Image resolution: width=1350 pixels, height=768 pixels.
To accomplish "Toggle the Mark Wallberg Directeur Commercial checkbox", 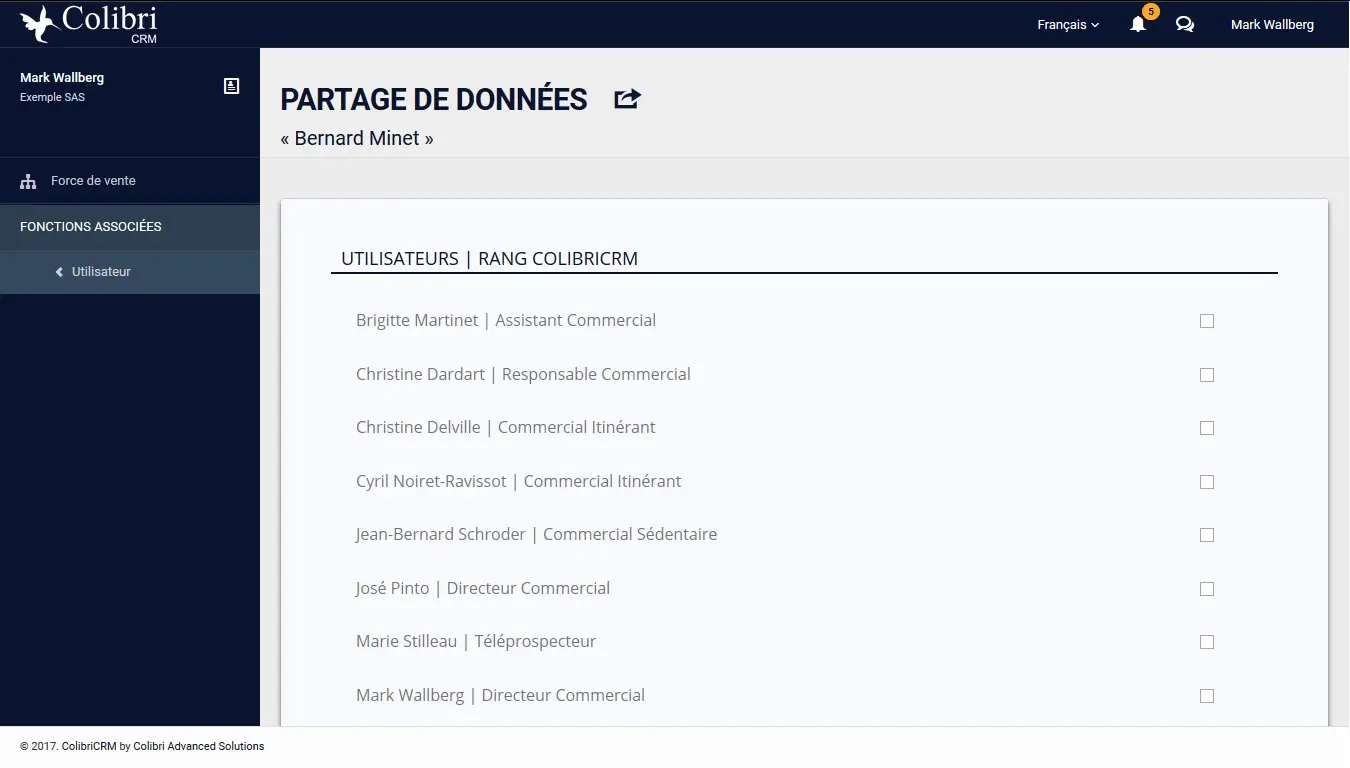I will pyautogui.click(x=1207, y=696).
